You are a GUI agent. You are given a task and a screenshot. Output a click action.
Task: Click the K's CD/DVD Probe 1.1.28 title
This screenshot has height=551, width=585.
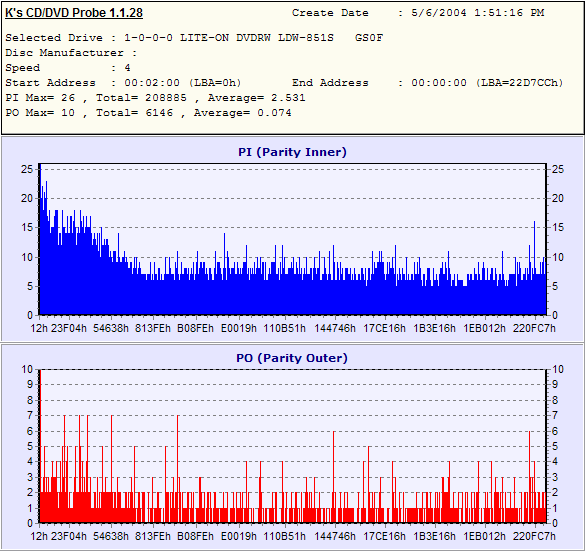[74, 13]
